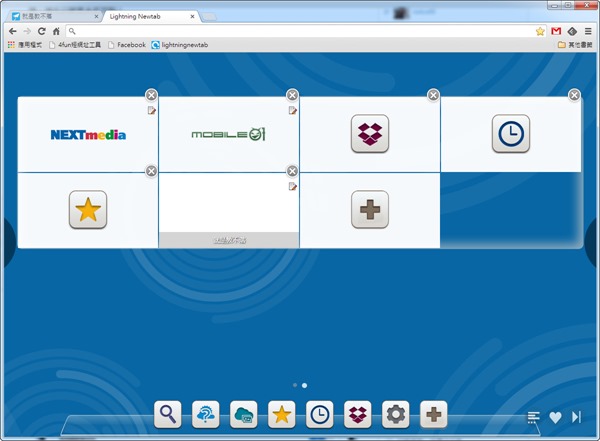The height and width of the screenshot is (441, 600).
Task: Edit the Mobile01 tile via pencil icon
Action: tap(293, 111)
